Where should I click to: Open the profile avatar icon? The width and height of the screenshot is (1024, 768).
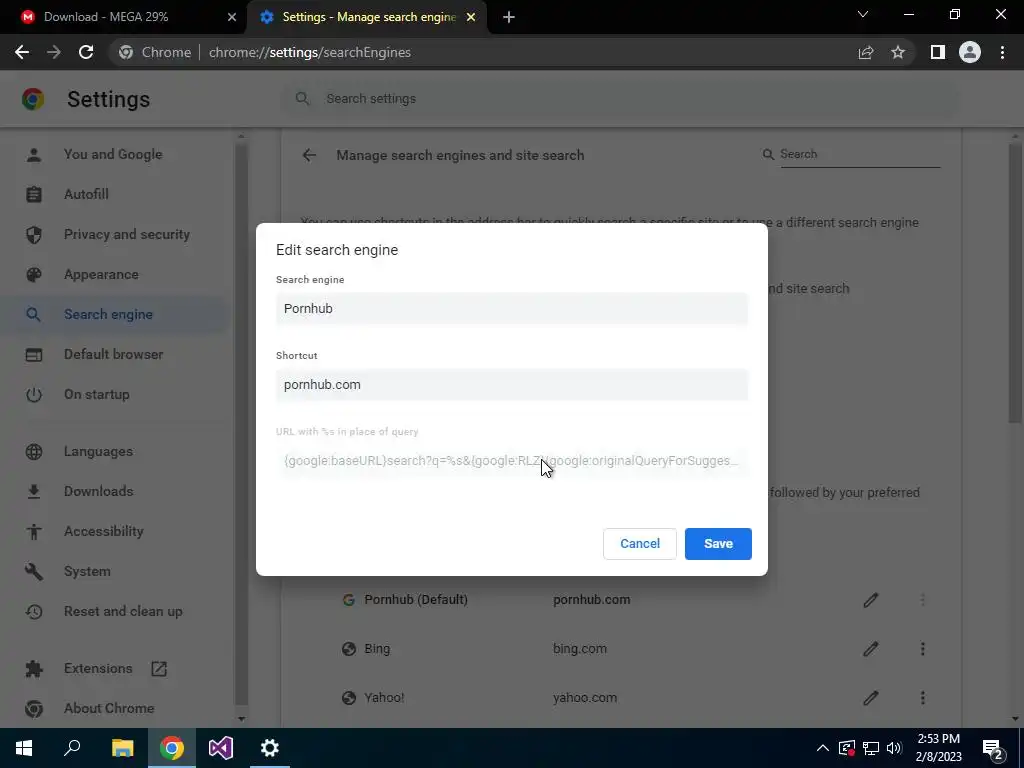pos(970,52)
